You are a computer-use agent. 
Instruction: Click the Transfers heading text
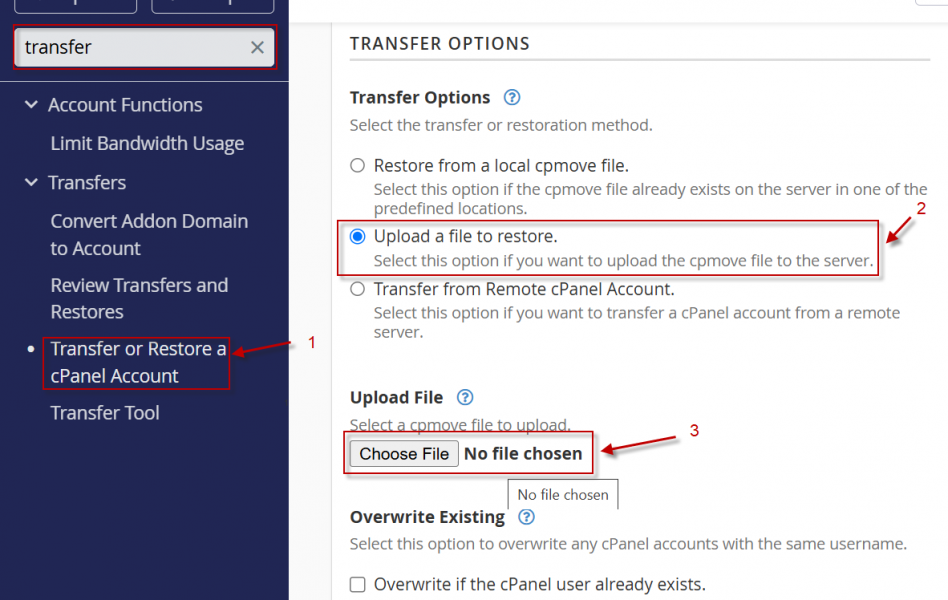pyautogui.click(x=87, y=182)
